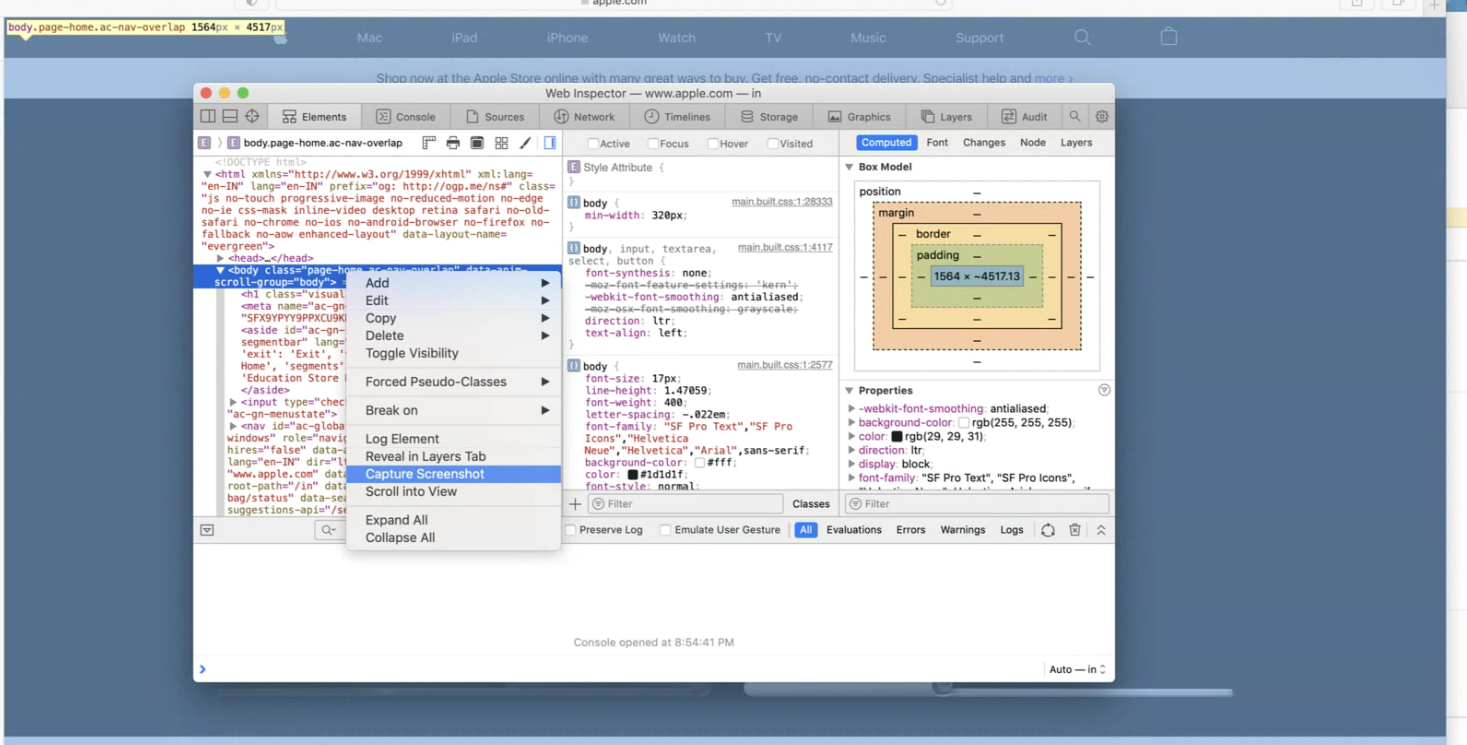Click the Classes button in styles panel
The height and width of the screenshot is (745, 1467).
810,504
